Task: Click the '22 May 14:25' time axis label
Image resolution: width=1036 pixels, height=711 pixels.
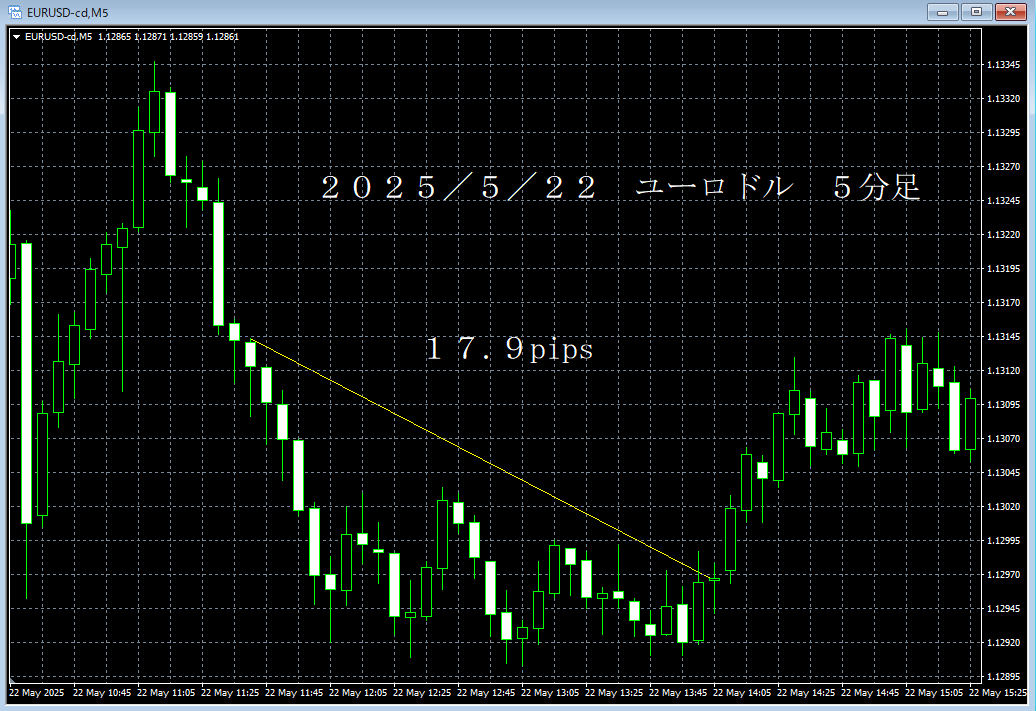Action: point(807,692)
